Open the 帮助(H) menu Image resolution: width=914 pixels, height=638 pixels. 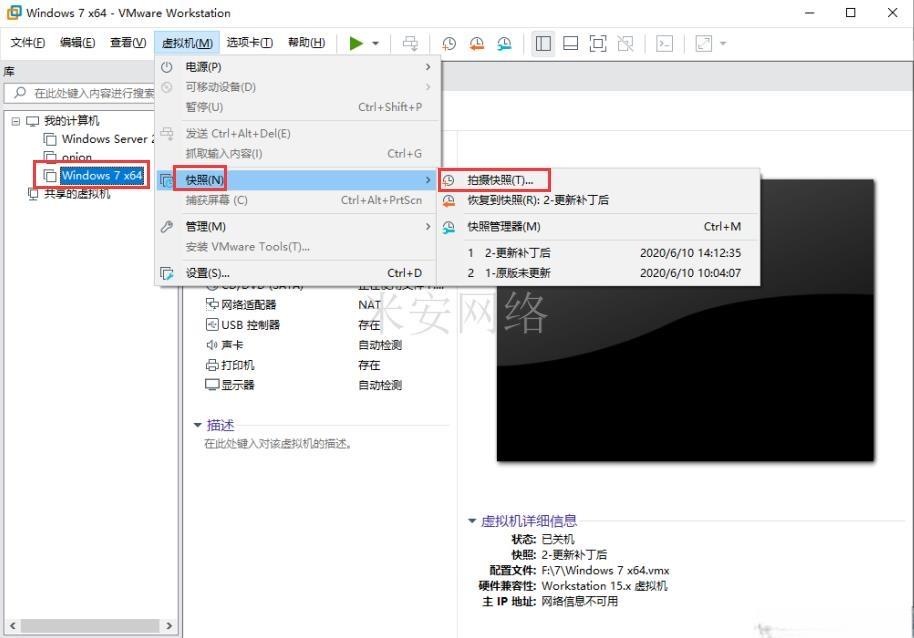point(307,43)
